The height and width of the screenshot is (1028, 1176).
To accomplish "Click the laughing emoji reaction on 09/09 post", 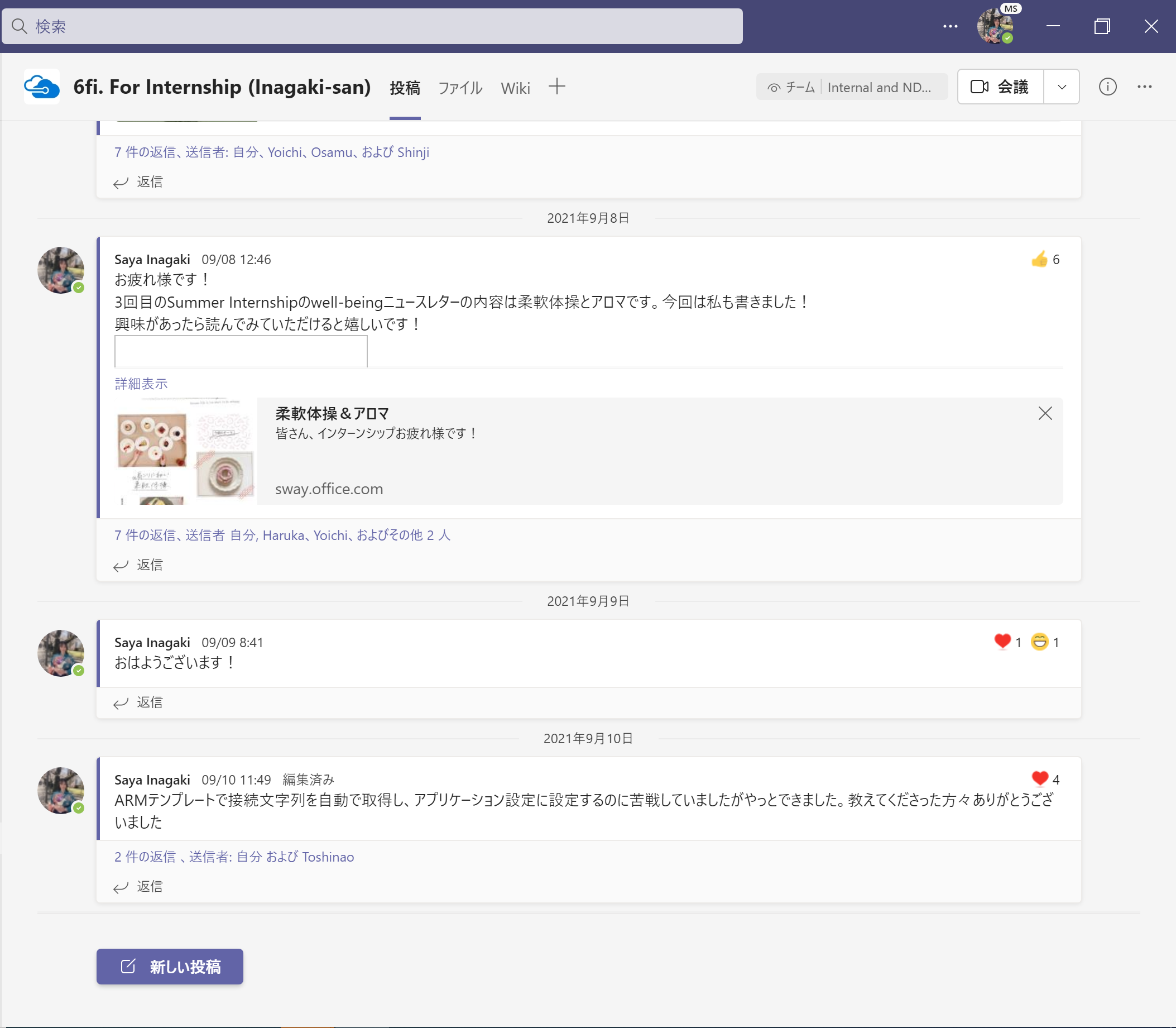I will coord(1039,642).
